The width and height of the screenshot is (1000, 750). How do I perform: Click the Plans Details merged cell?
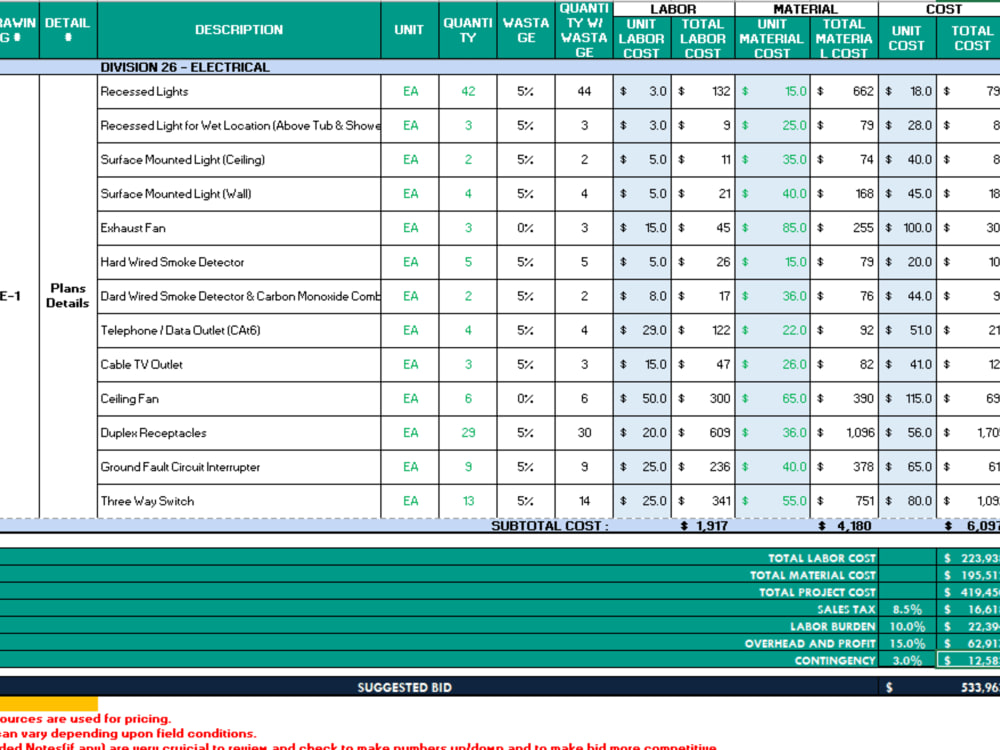click(x=68, y=296)
